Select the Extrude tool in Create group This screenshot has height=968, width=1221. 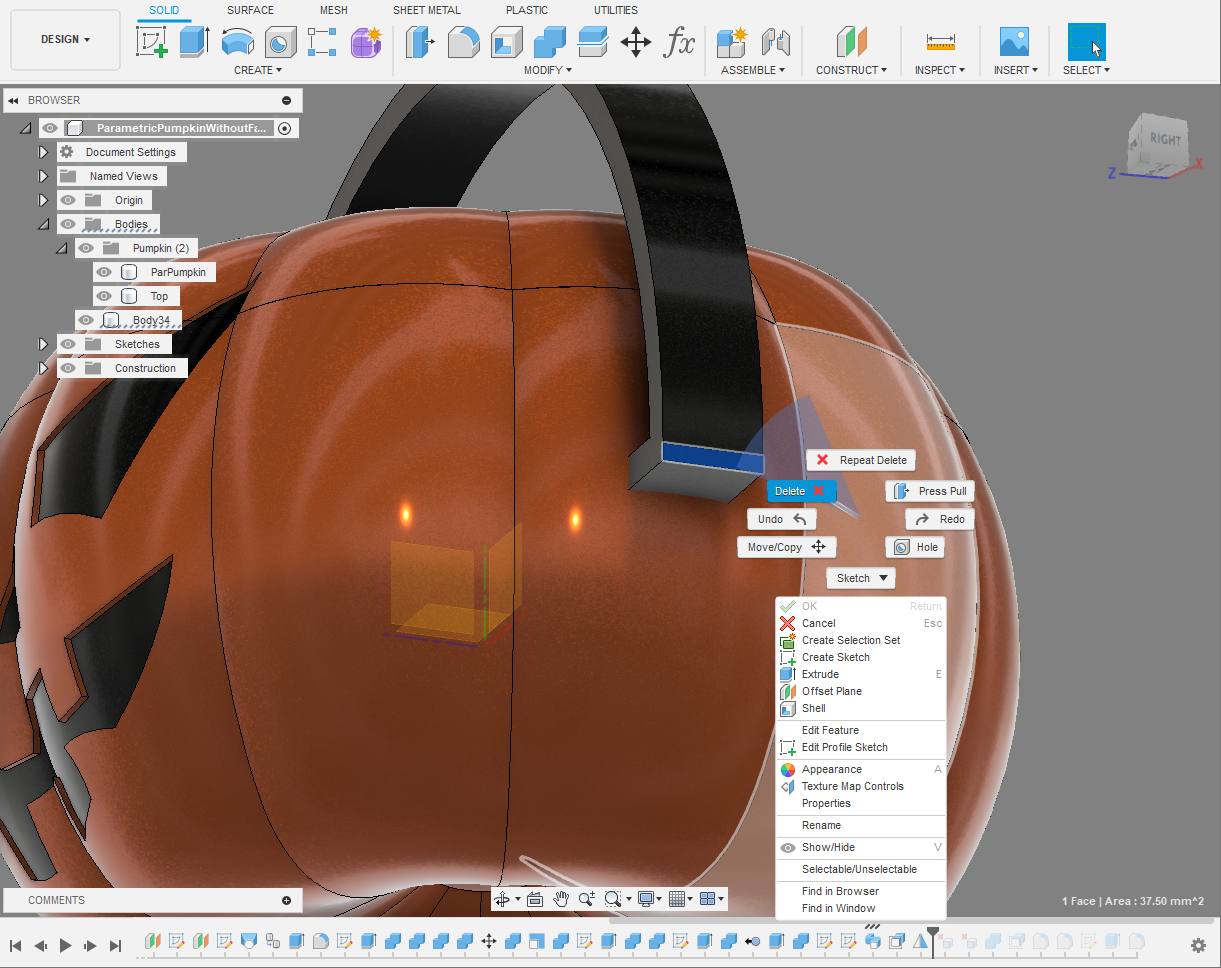point(194,42)
